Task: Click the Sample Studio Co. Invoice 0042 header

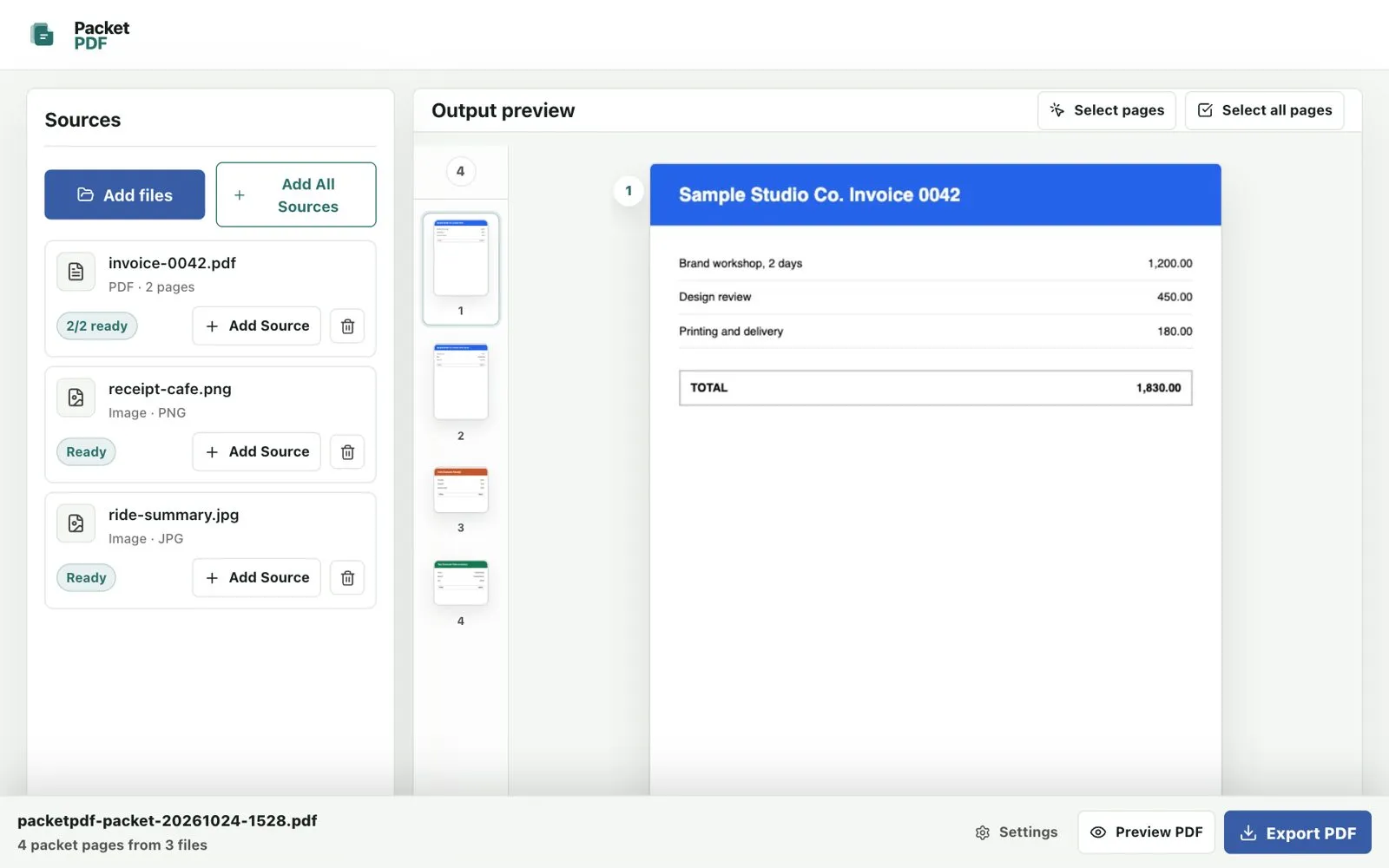Action: point(935,195)
